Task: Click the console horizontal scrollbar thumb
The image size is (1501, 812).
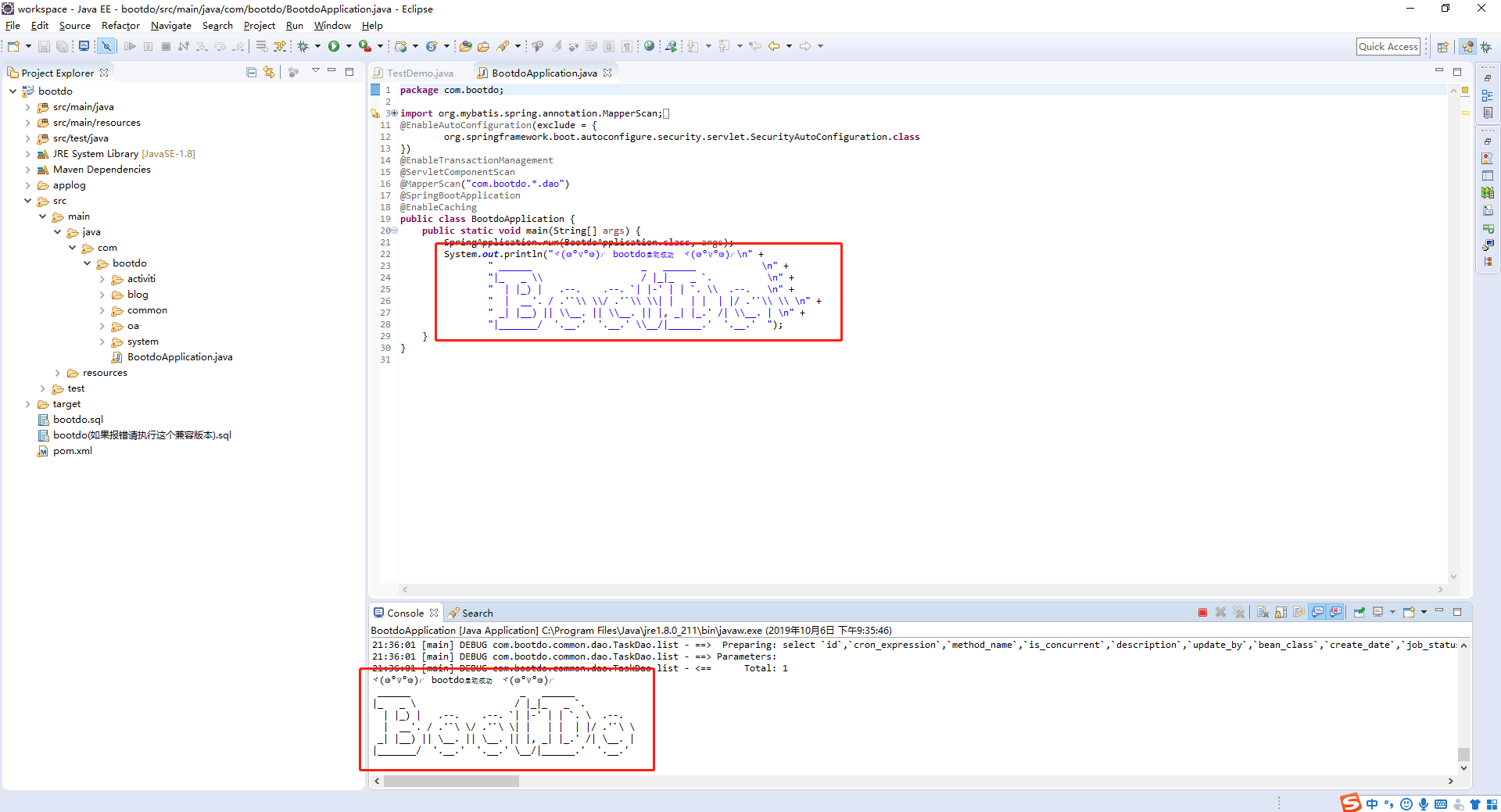Action: [x=451, y=781]
